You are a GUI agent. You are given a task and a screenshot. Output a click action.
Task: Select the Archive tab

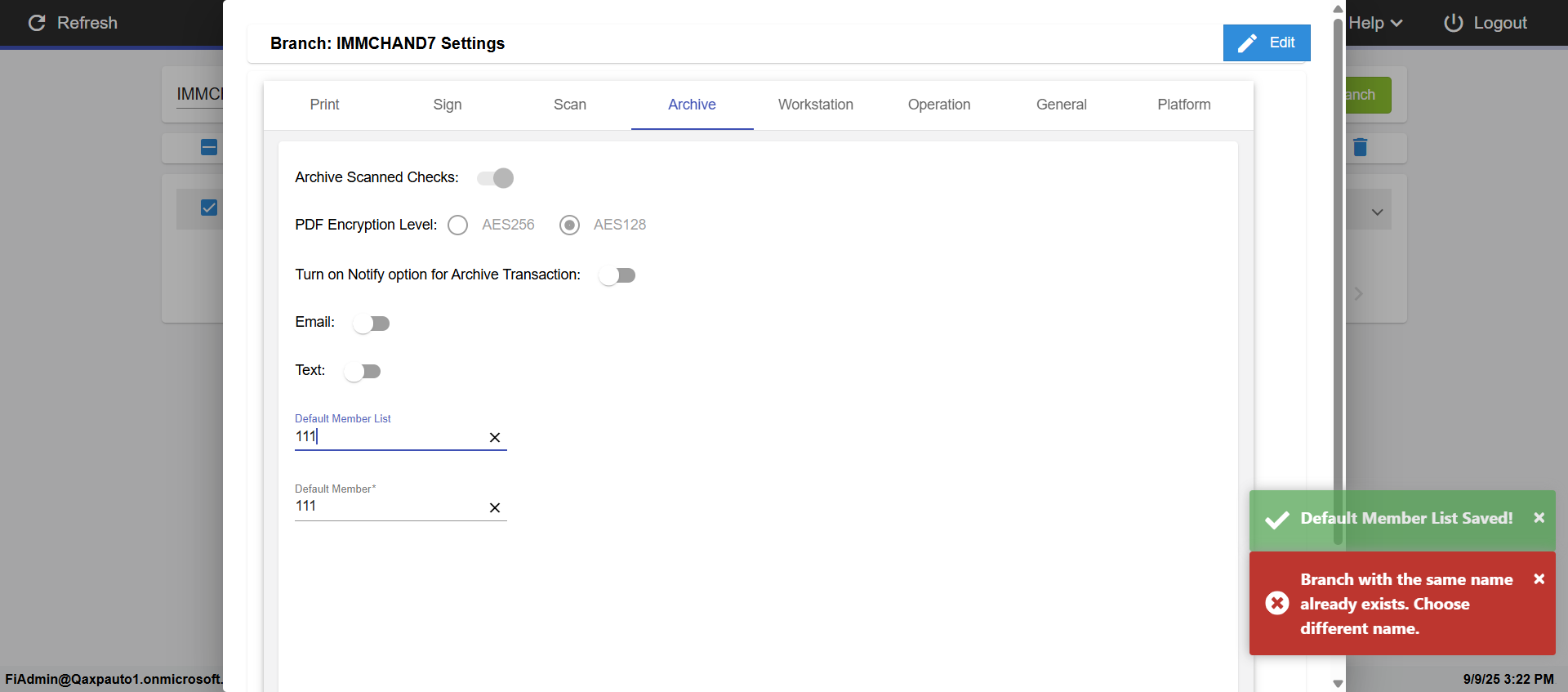[693, 105]
